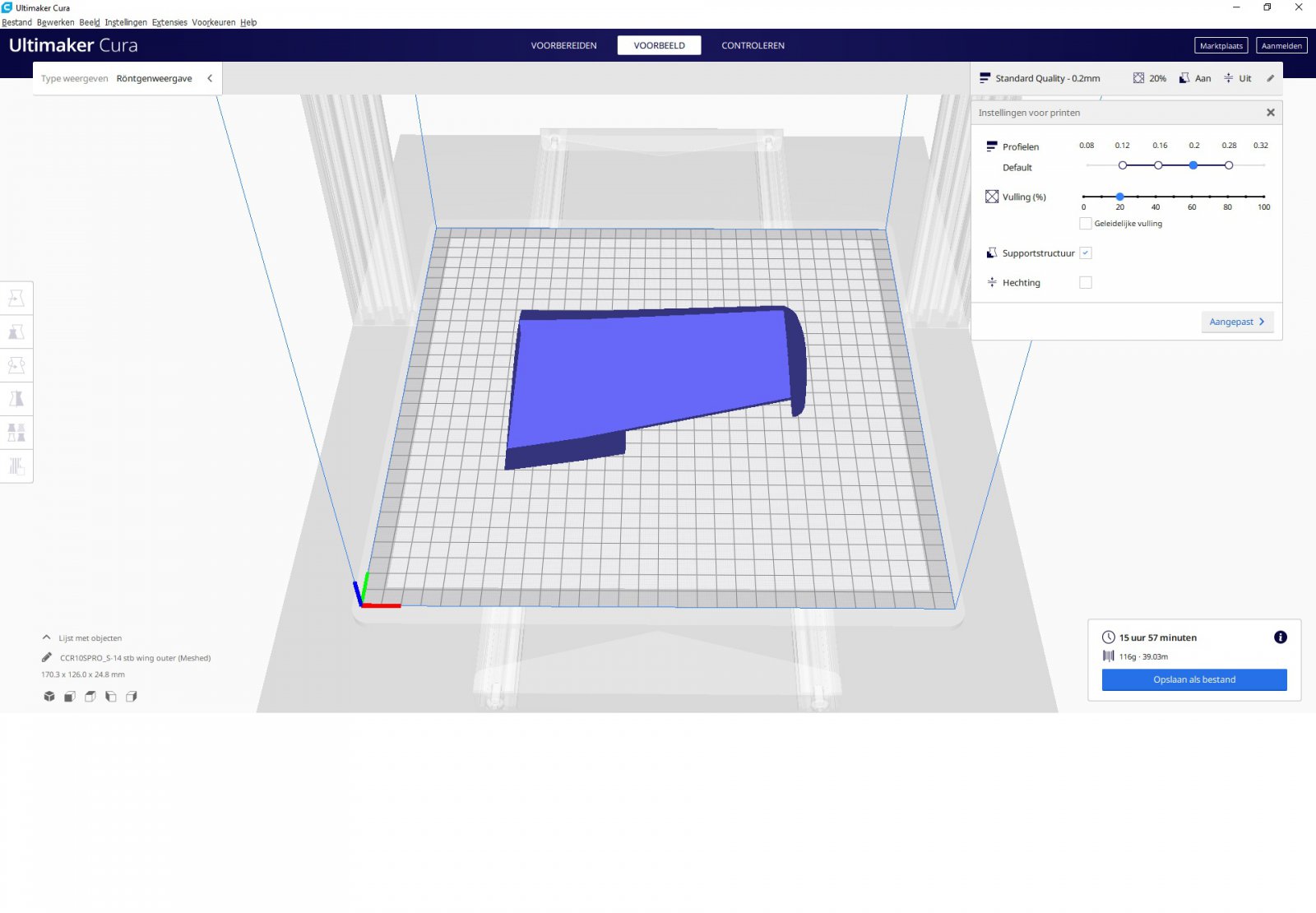Click the model name CCR10SPRO_S-14 stb wing outer
The image size is (1316, 913).
[135, 658]
